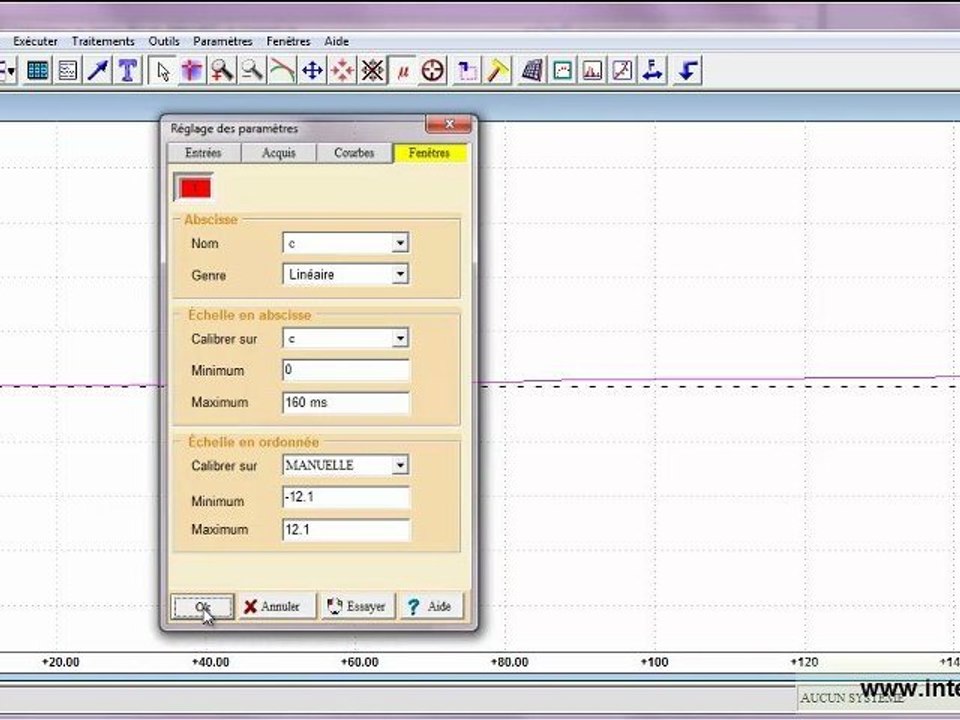
Task: Expand the MANUELLE Calibrer sur dropdown
Action: (400, 465)
